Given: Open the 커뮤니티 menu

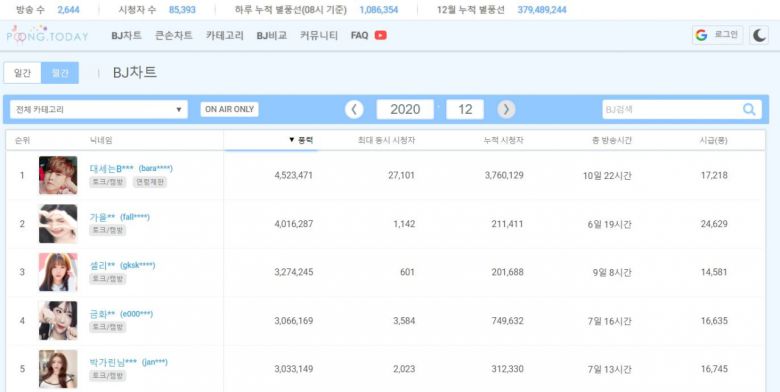Looking at the screenshot, I should pyautogui.click(x=319, y=35).
